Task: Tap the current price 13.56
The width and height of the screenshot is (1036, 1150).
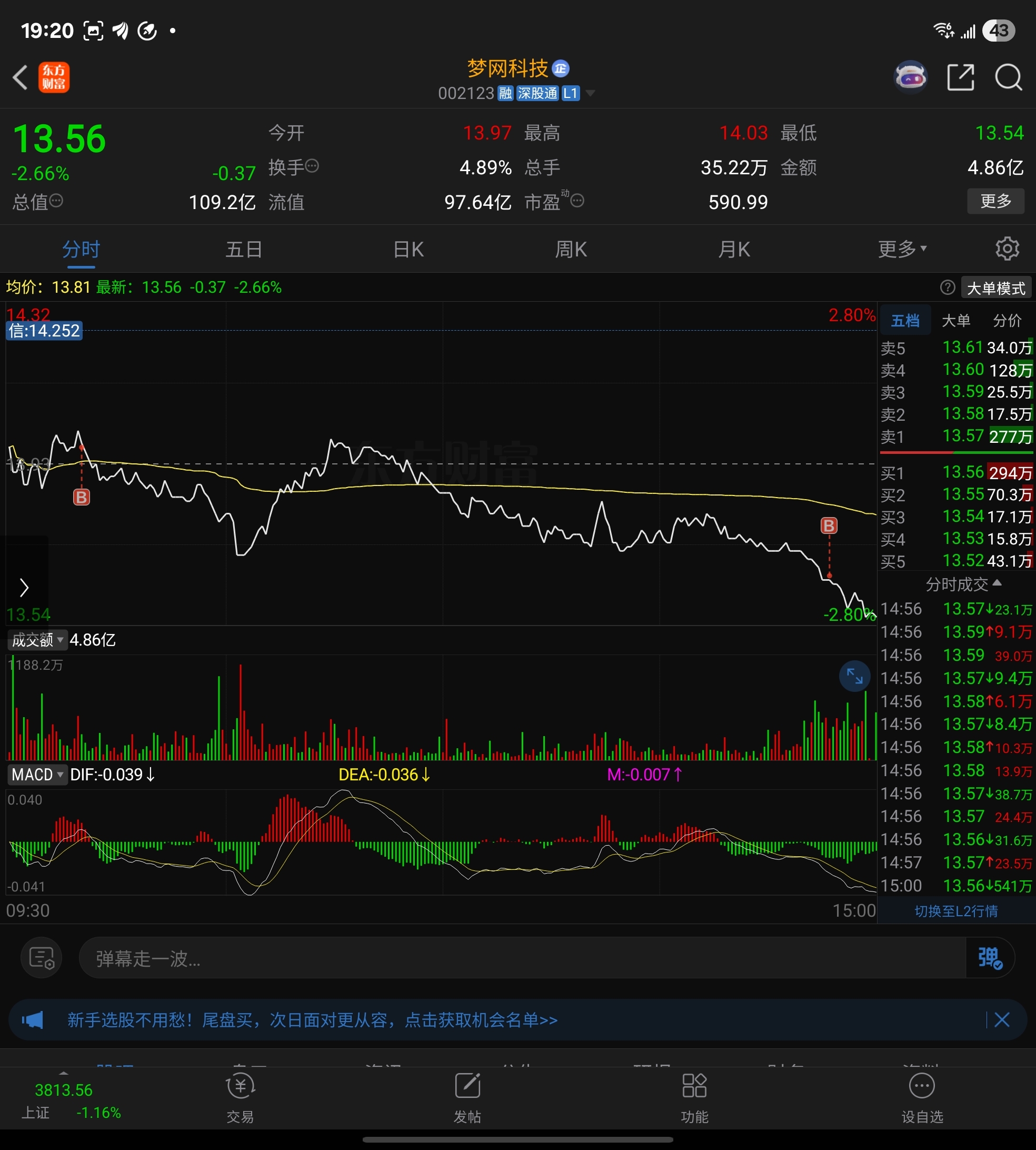Action: (59, 139)
